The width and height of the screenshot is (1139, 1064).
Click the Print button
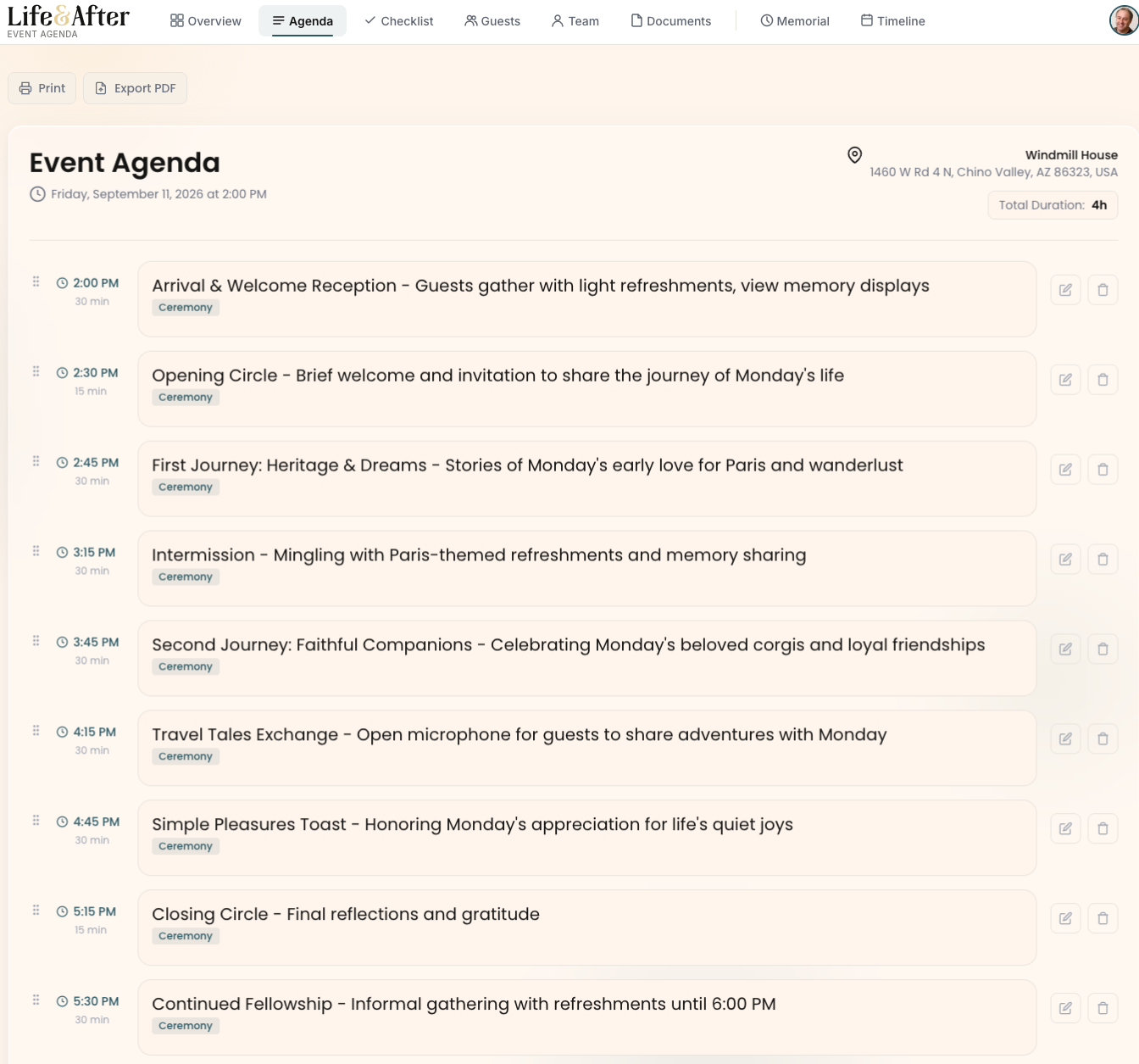(x=42, y=87)
